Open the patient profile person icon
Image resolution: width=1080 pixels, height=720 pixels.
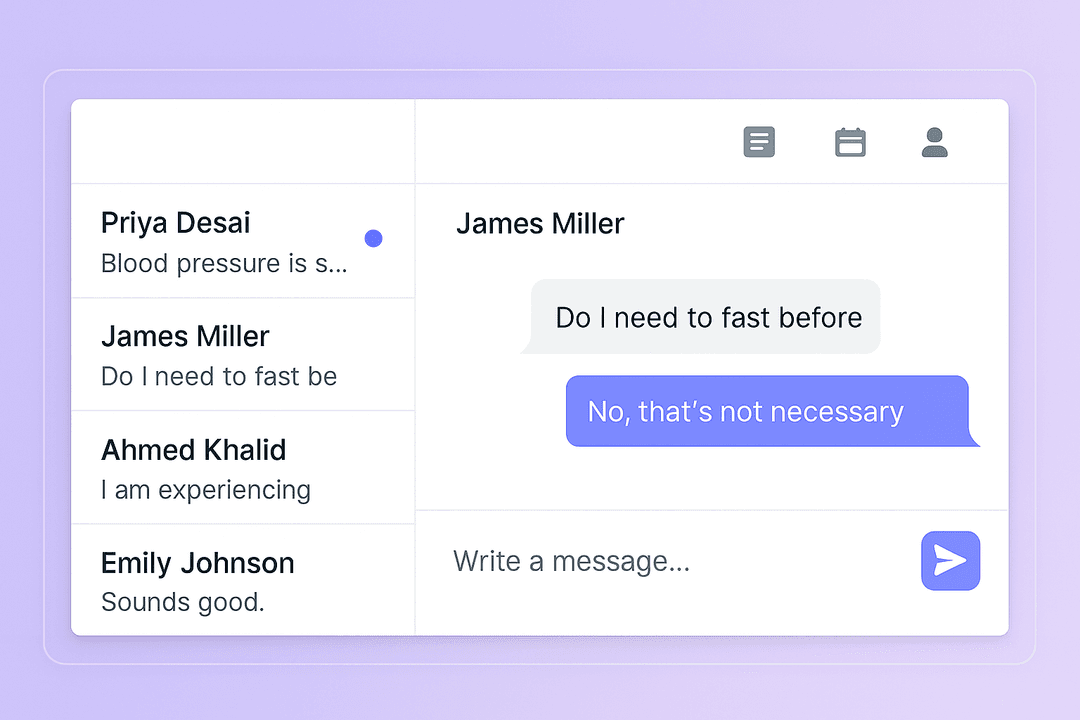click(x=935, y=142)
